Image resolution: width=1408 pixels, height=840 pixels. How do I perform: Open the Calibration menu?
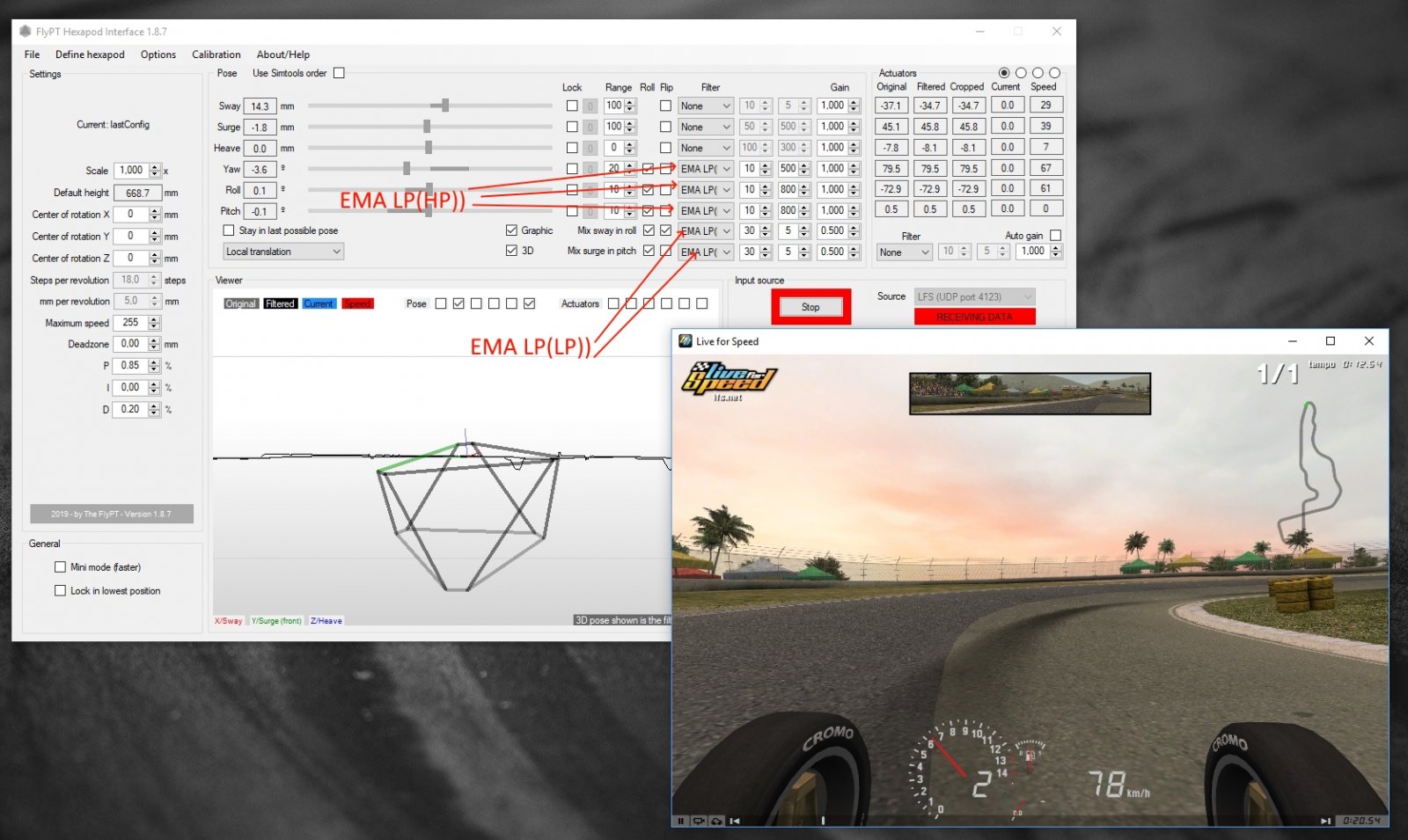click(x=216, y=55)
